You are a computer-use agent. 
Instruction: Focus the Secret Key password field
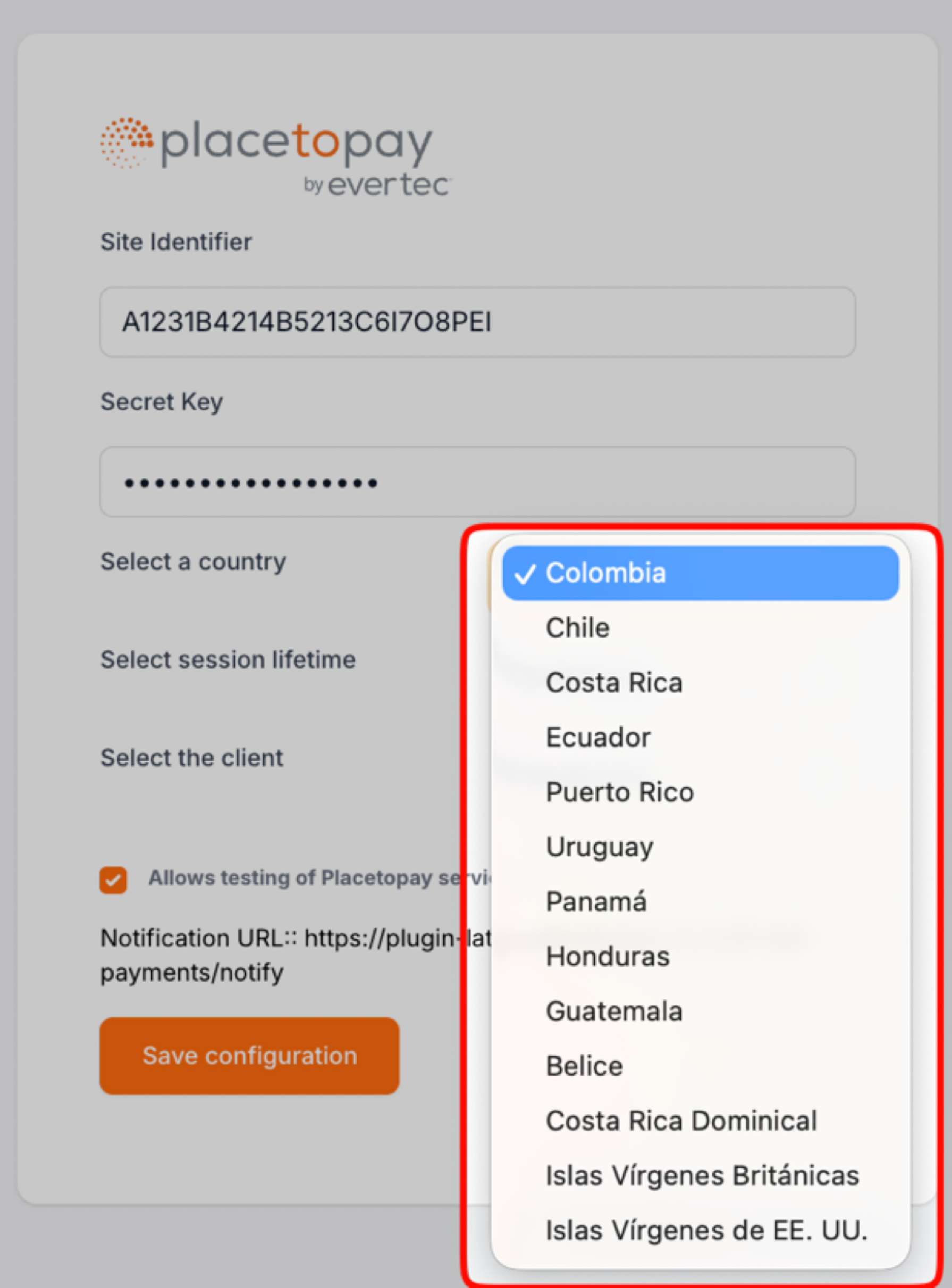(477, 482)
